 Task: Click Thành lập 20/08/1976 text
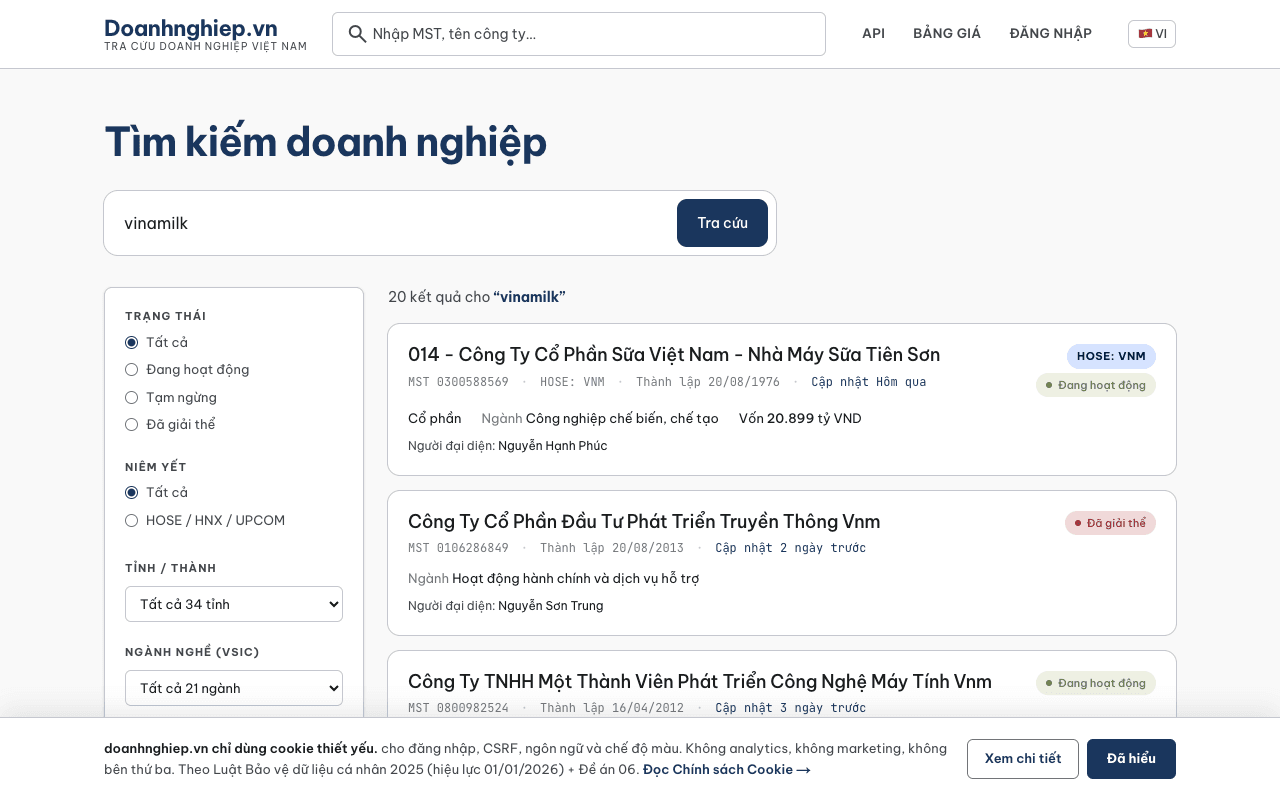(708, 382)
